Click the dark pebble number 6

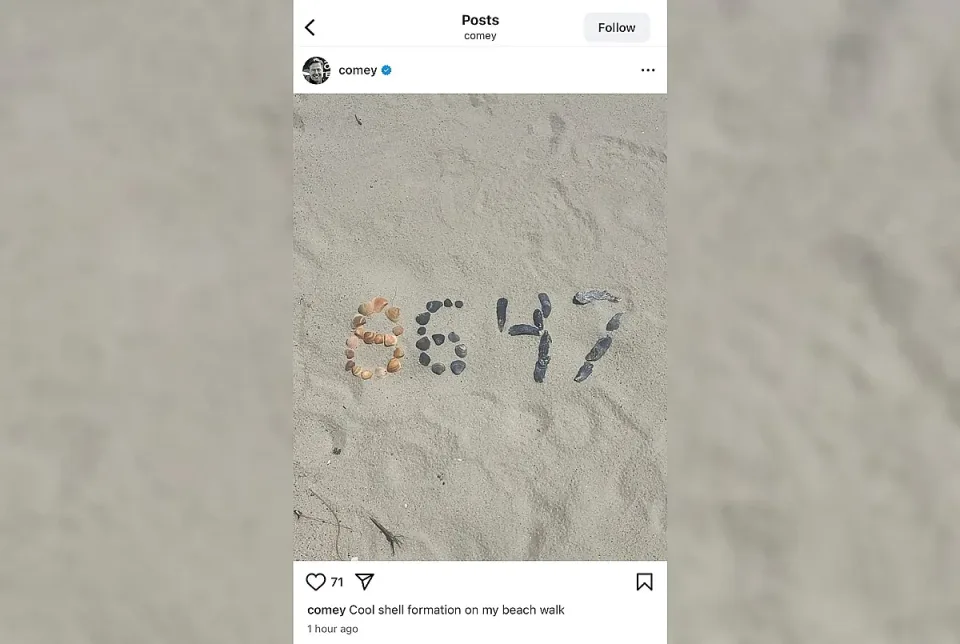click(x=441, y=336)
